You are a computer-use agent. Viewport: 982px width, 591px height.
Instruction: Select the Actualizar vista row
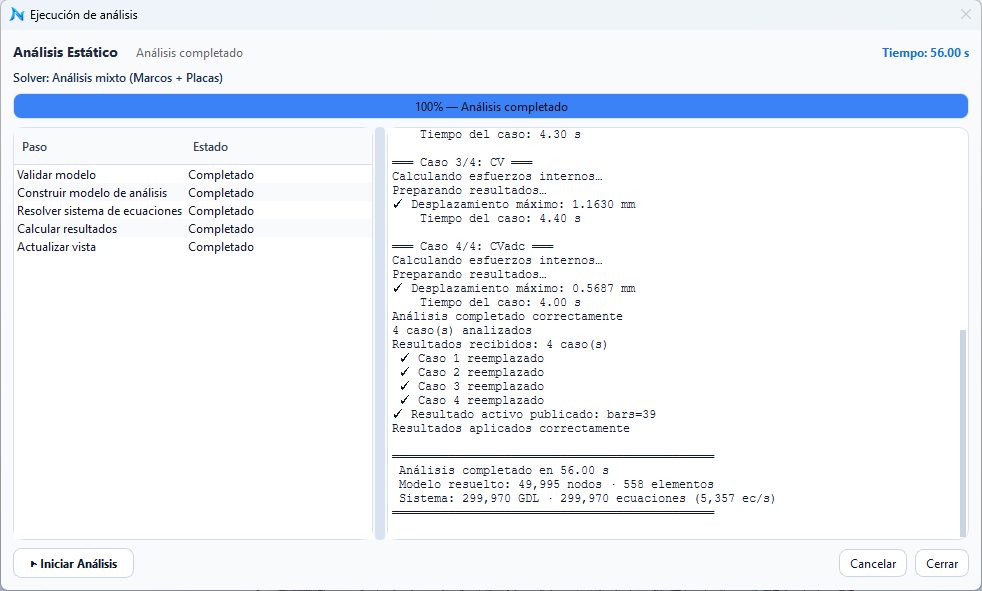pos(193,247)
